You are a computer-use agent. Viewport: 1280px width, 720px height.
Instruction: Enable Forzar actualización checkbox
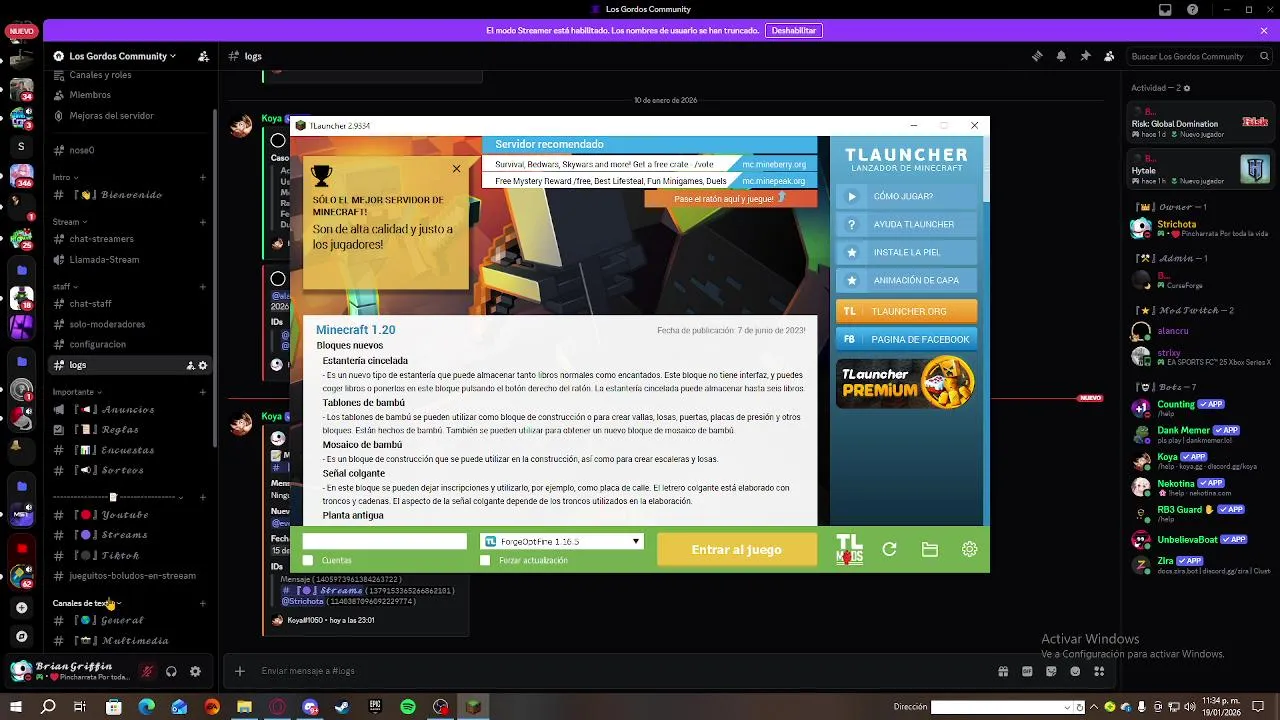coord(485,560)
